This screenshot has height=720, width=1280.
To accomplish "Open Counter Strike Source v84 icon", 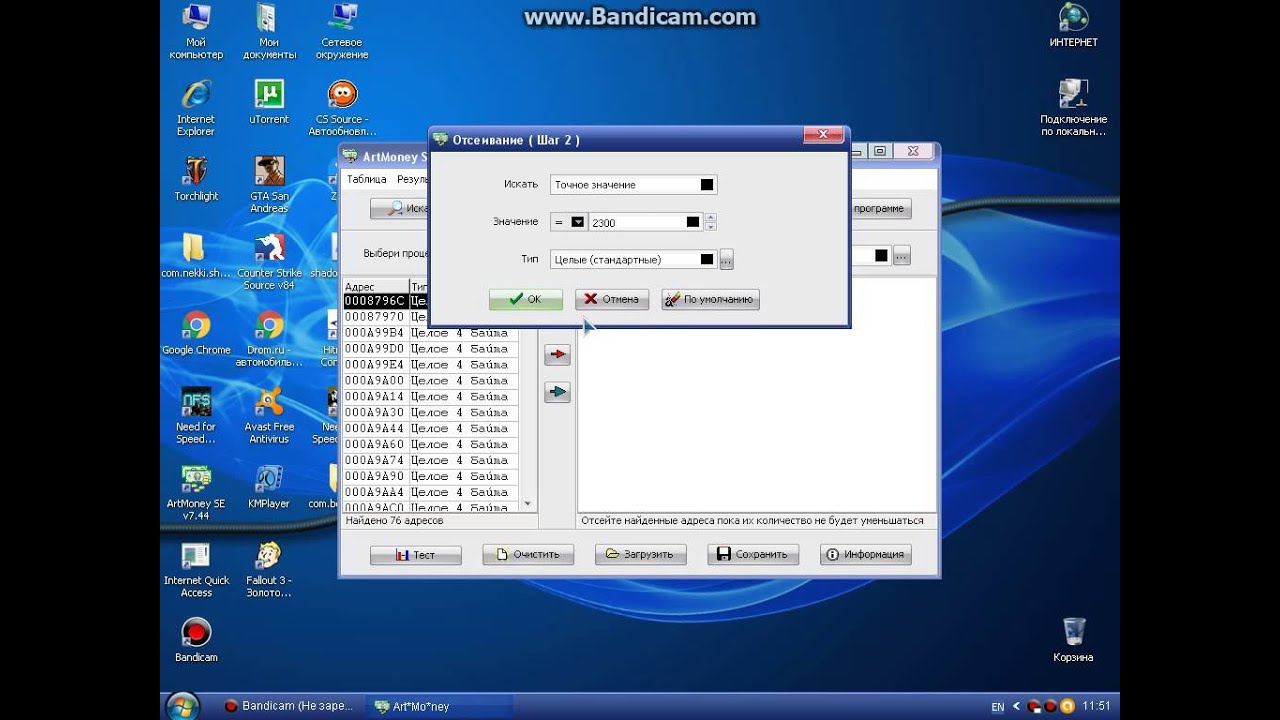I will [x=269, y=262].
